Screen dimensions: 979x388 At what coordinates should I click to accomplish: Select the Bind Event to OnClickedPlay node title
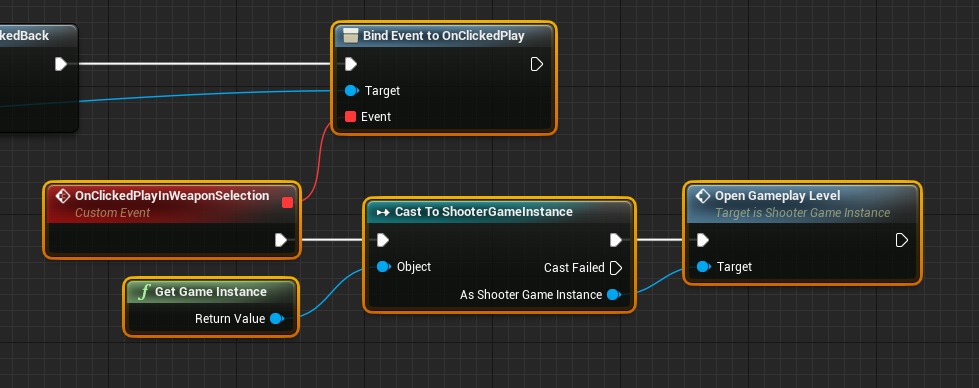tap(444, 36)
